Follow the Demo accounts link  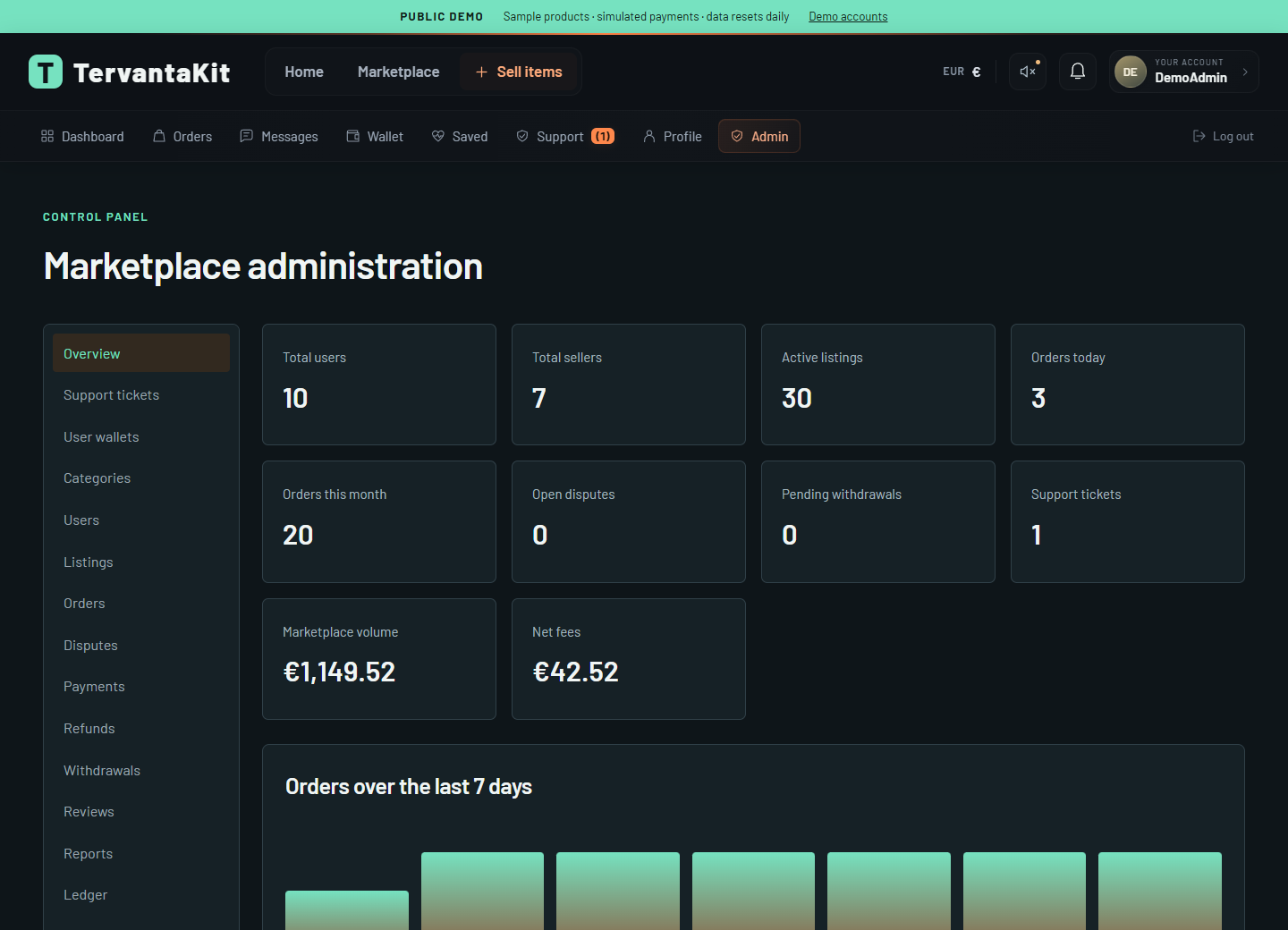coord(848,16)
